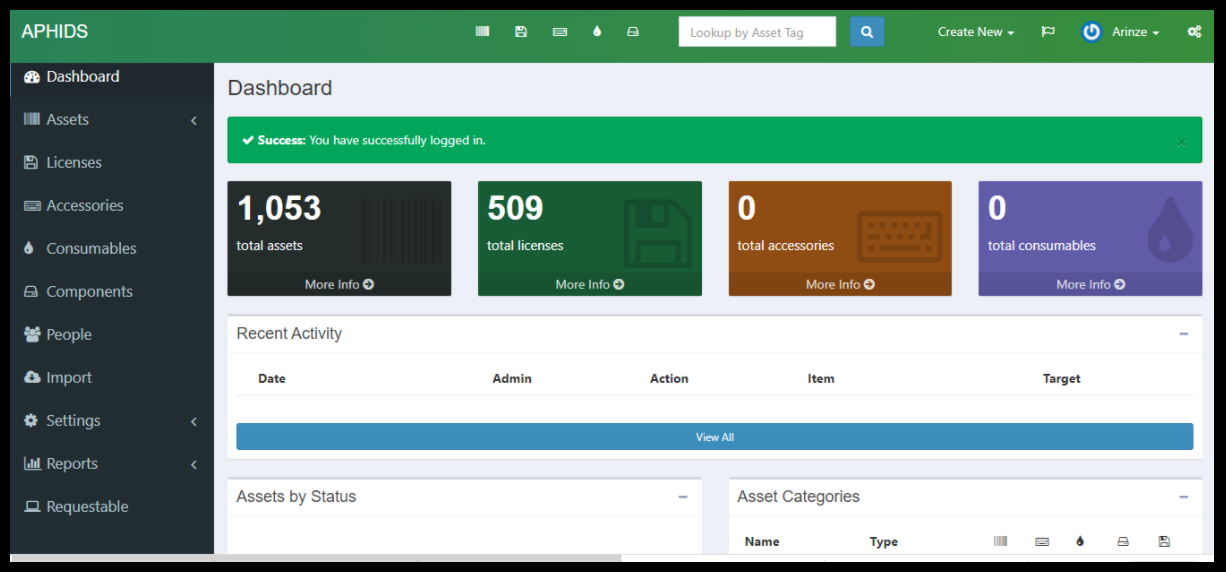Expand the Assets sidebar submenu chevron
Screen dimensions: 1226x572
[x=194, y=120]
